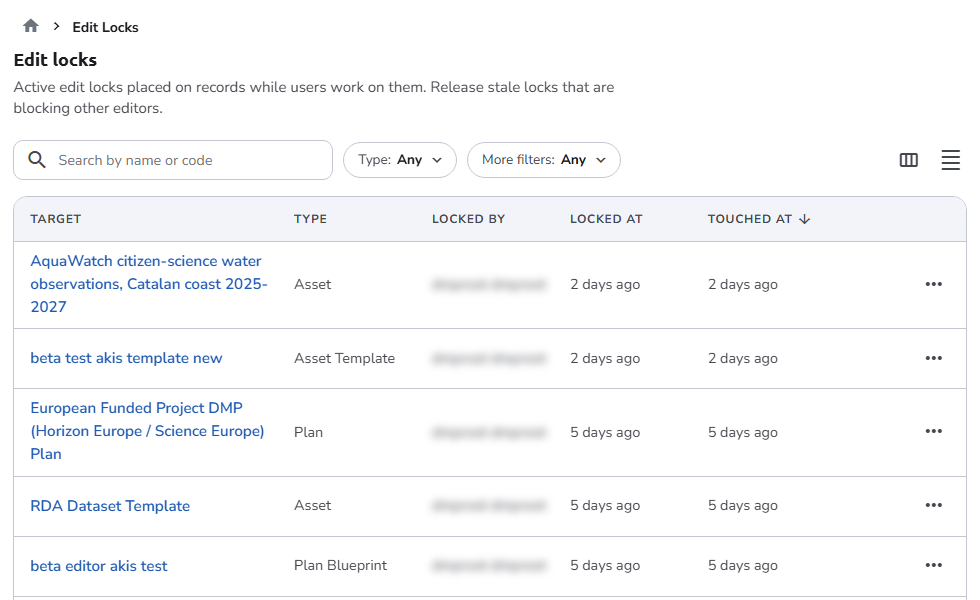Focus the Search by name or code field

tap(173, 160)
